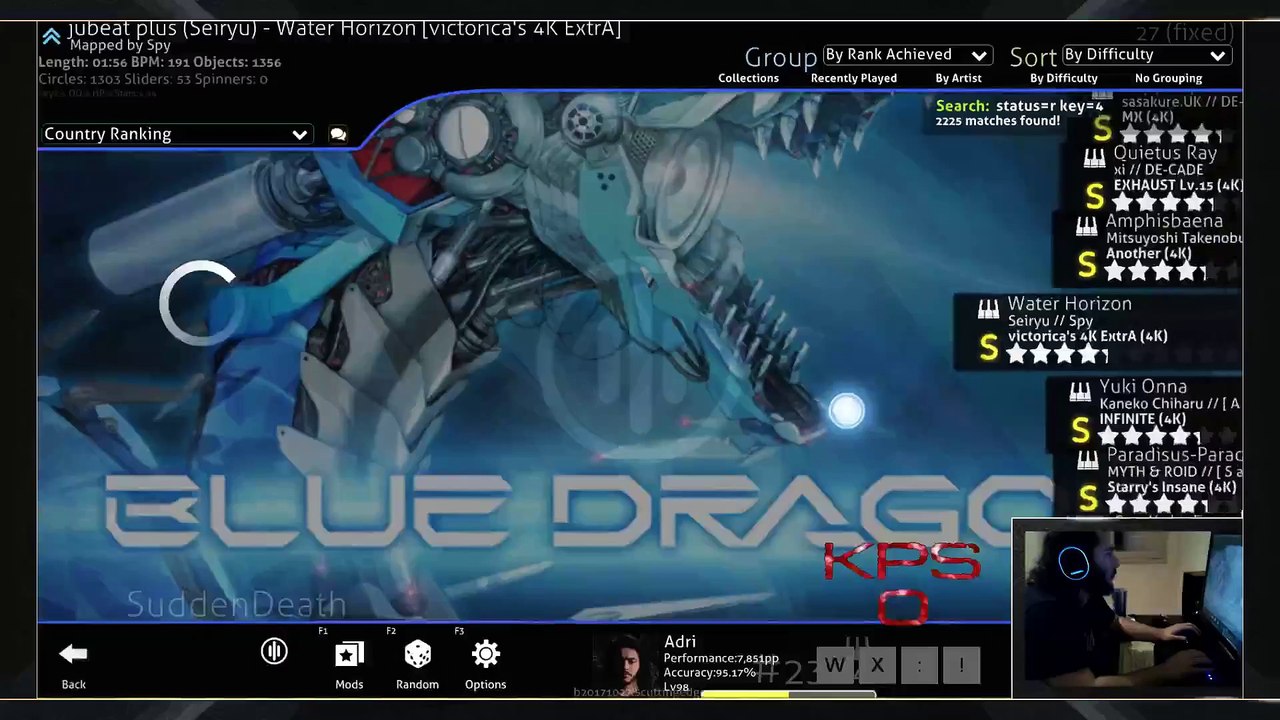Select the Paradisus-Paradoxum song title
The image size is (1280, 720).
1174,455
